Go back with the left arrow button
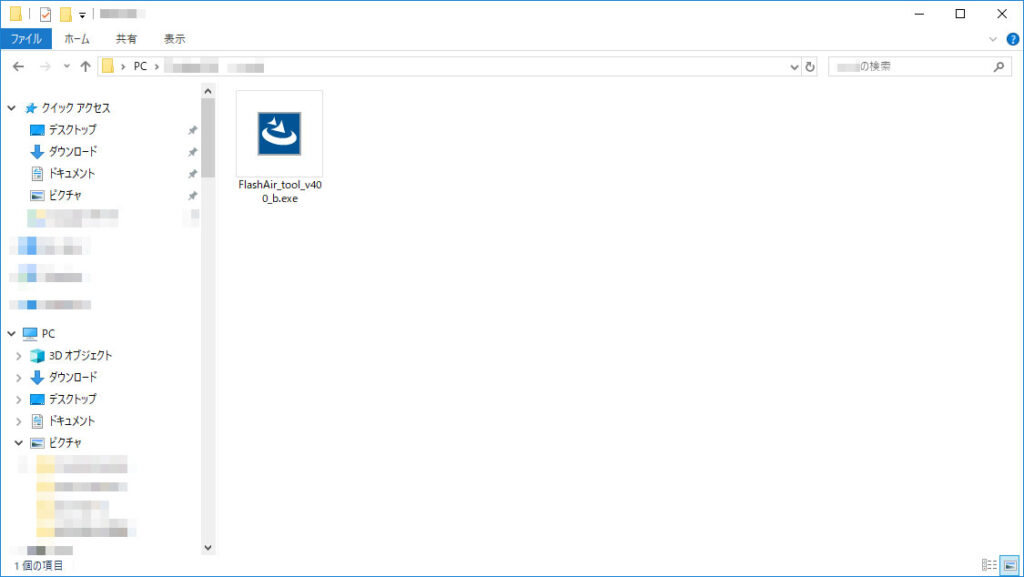Viewport: 1024px width, 577px height. (18, 67)
